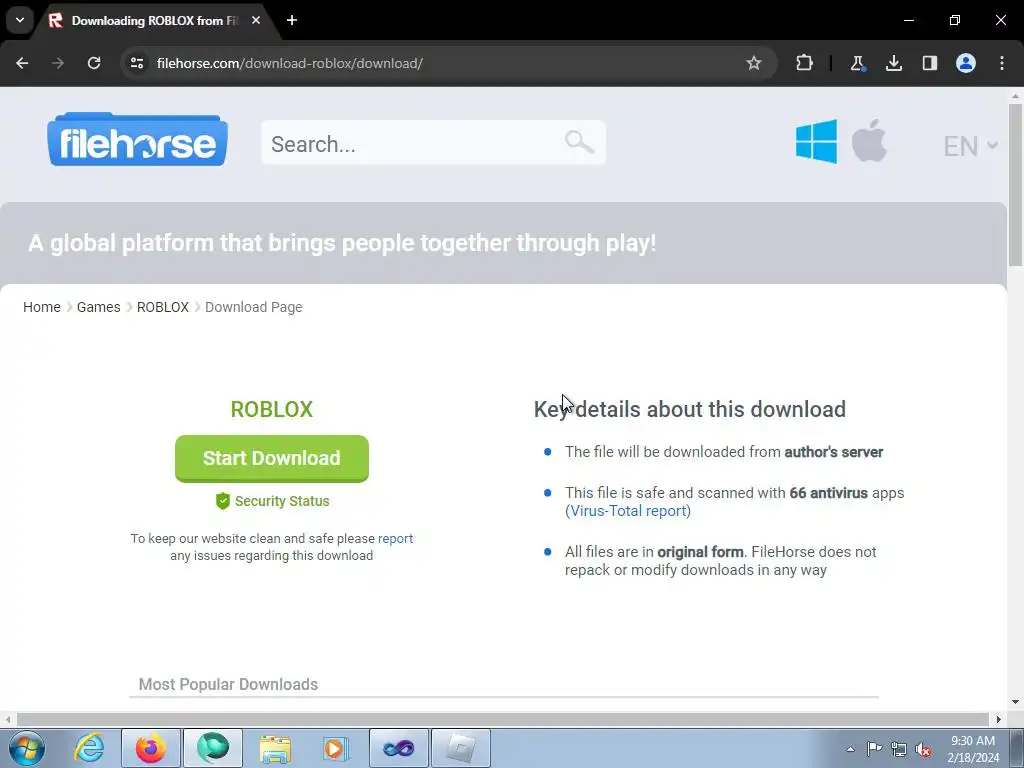Image resolution: width=1024 pixels, height=768 pixels.
Task: Click the green Security Status shield
Action: click(223, 501)
